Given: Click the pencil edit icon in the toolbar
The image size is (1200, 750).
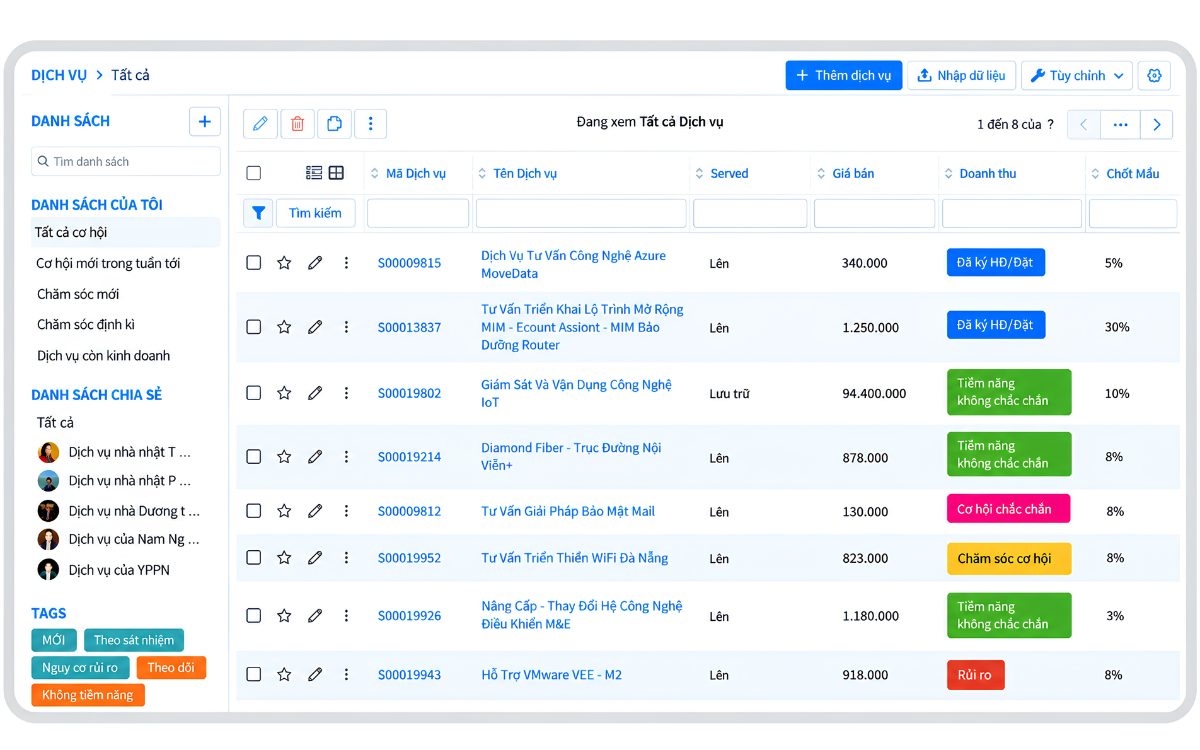Looking at the screenshot, I should pos(260,123).
